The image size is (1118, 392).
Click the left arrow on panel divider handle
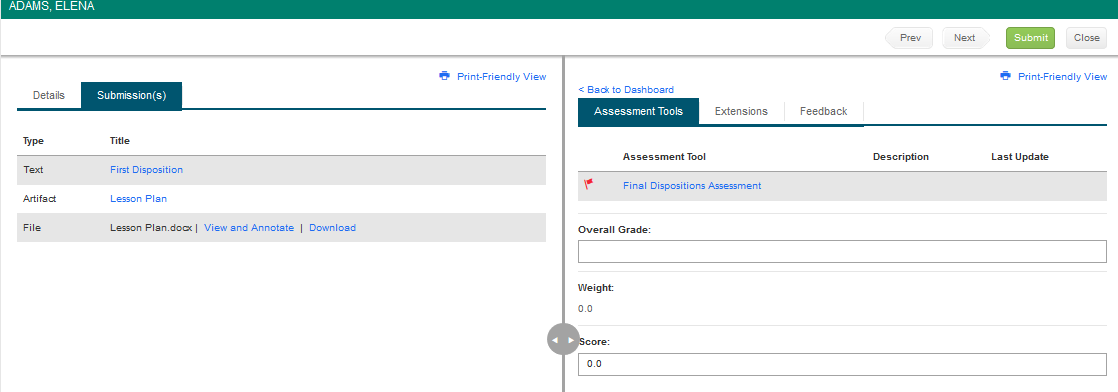point(555,340)
